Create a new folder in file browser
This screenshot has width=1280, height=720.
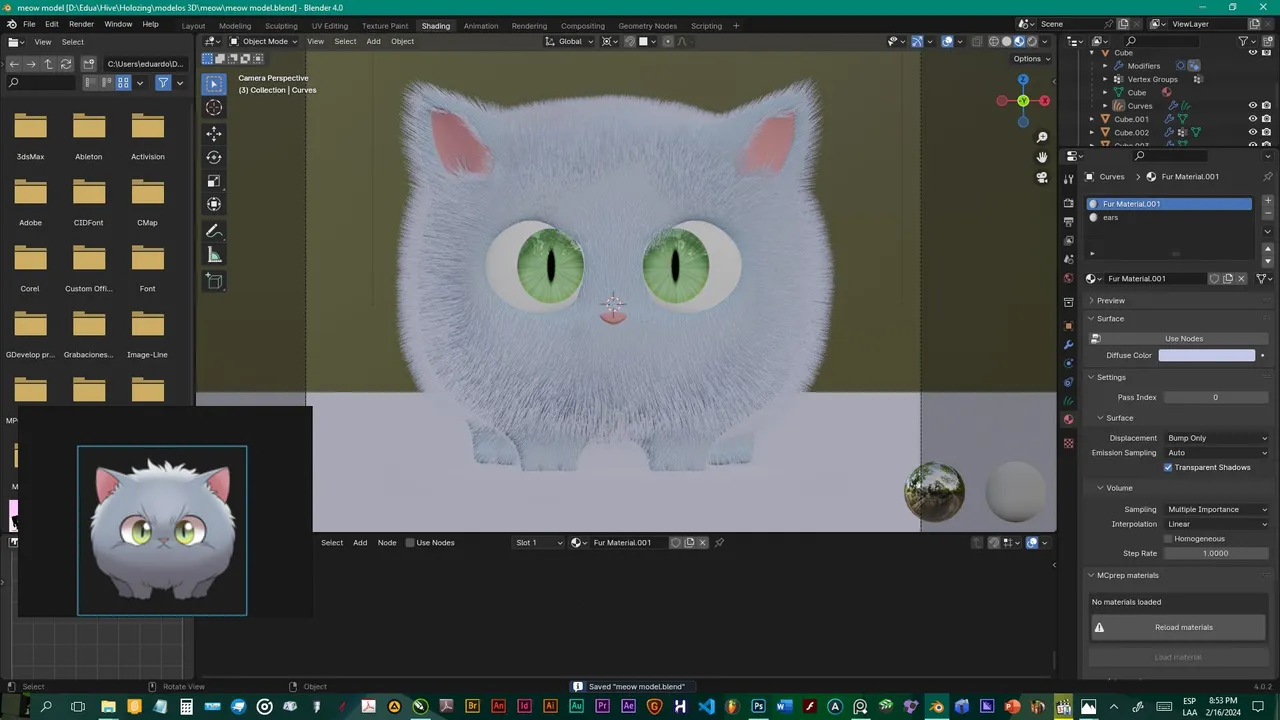point(89,64)
